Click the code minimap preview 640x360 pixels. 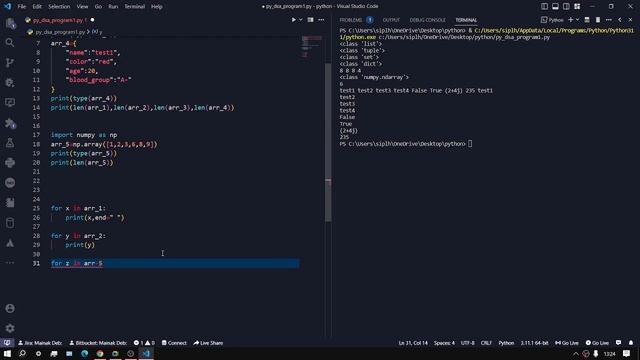(x=311, y=46)
